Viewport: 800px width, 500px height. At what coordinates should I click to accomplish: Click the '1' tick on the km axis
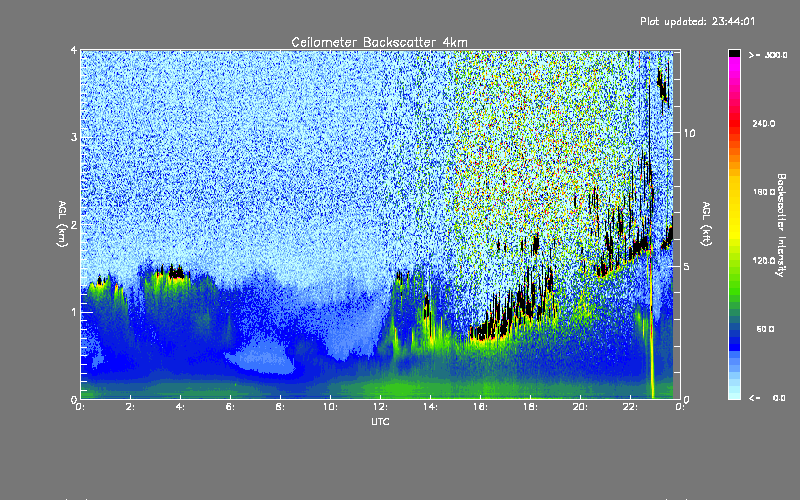click(74, 312)
